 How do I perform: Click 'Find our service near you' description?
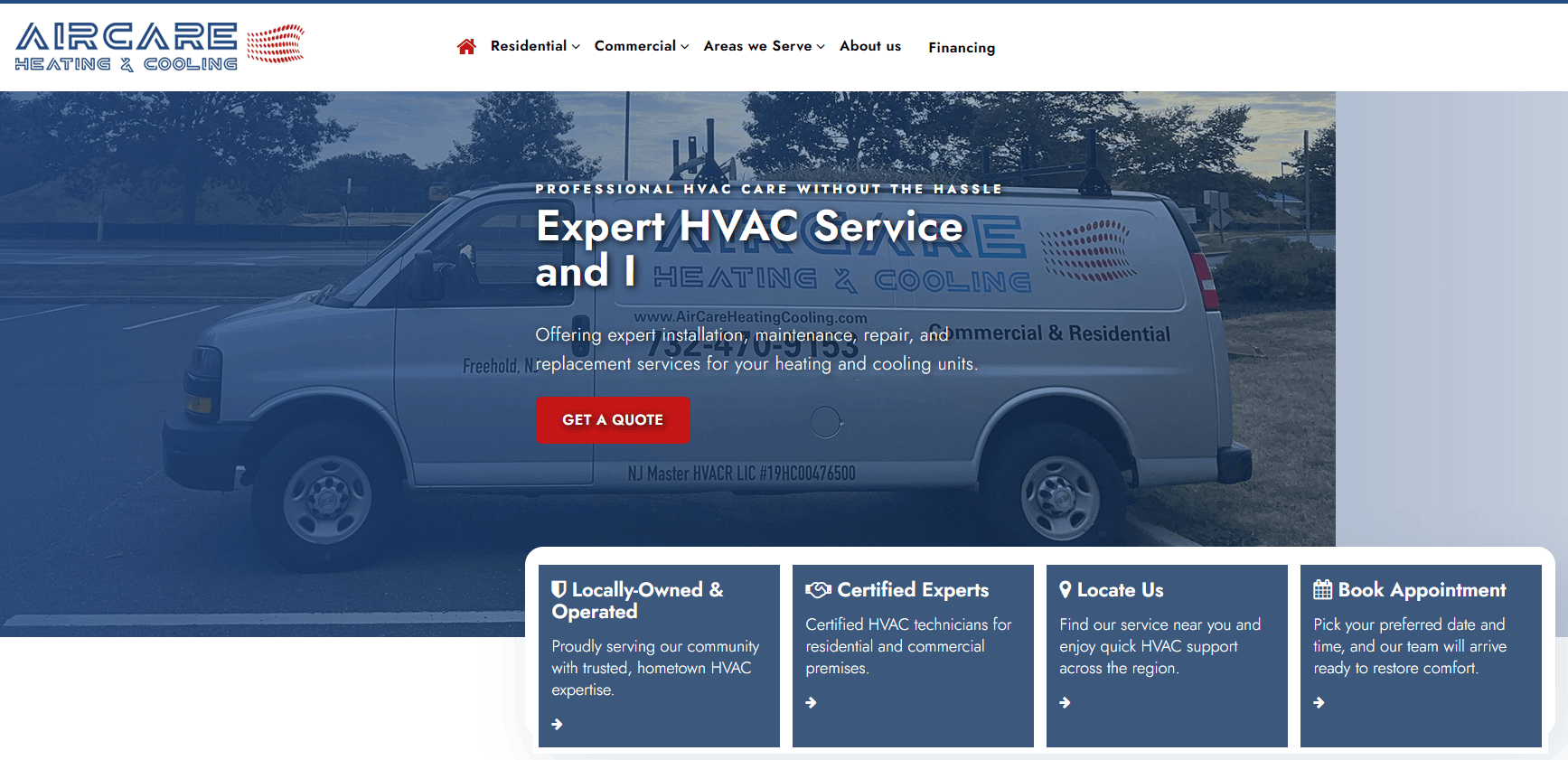coord(1160,646)
